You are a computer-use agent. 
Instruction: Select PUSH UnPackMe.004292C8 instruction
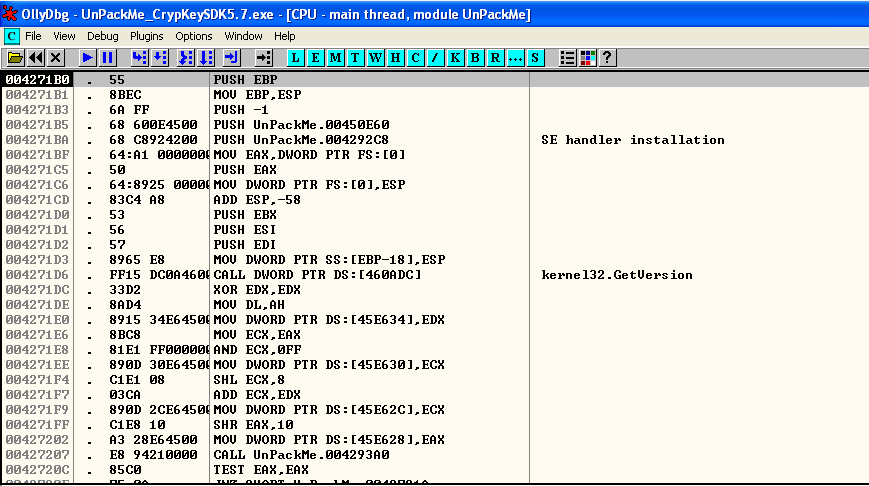pyautogui.click(x=301, y=140)
